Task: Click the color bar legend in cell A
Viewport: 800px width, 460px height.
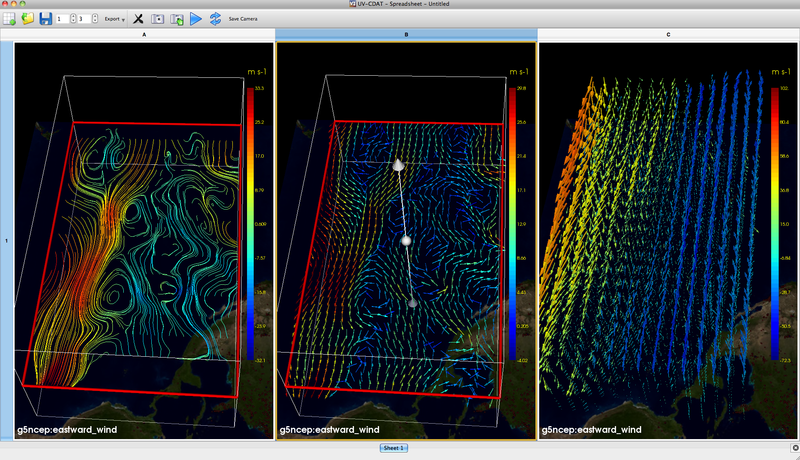Action: [x=249, y=222]
